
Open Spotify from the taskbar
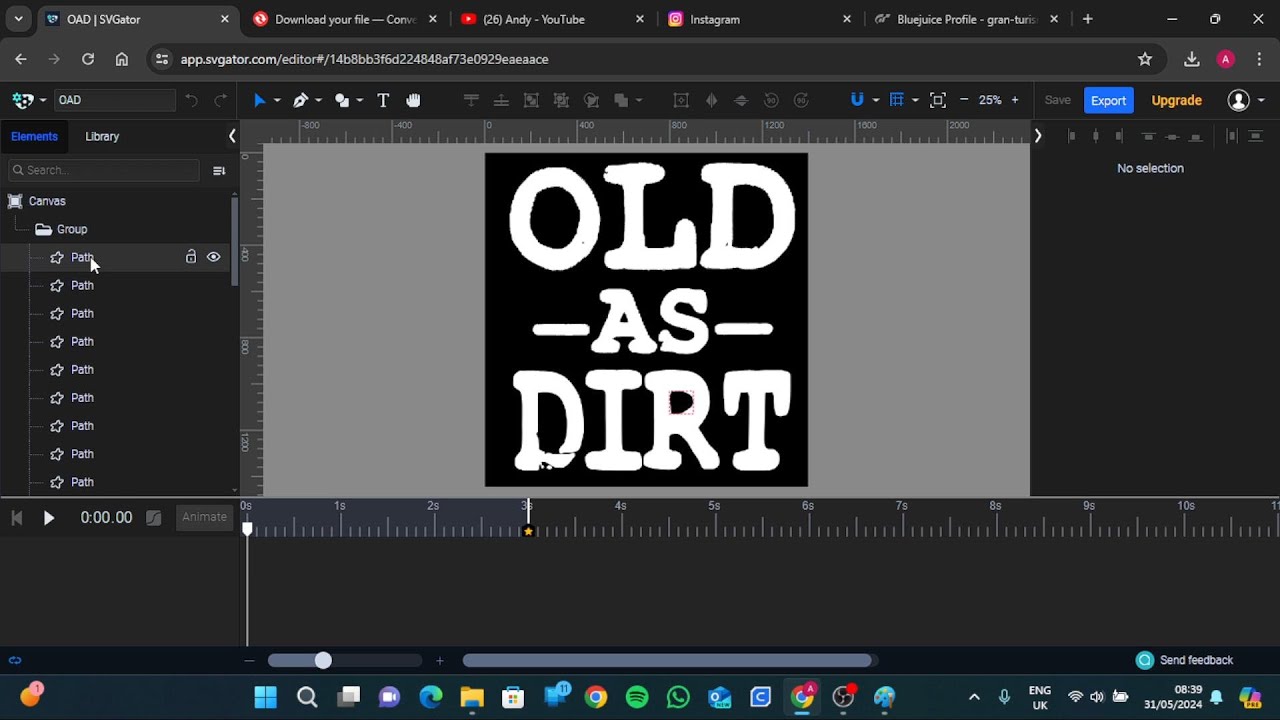click(x=637, y=697)
